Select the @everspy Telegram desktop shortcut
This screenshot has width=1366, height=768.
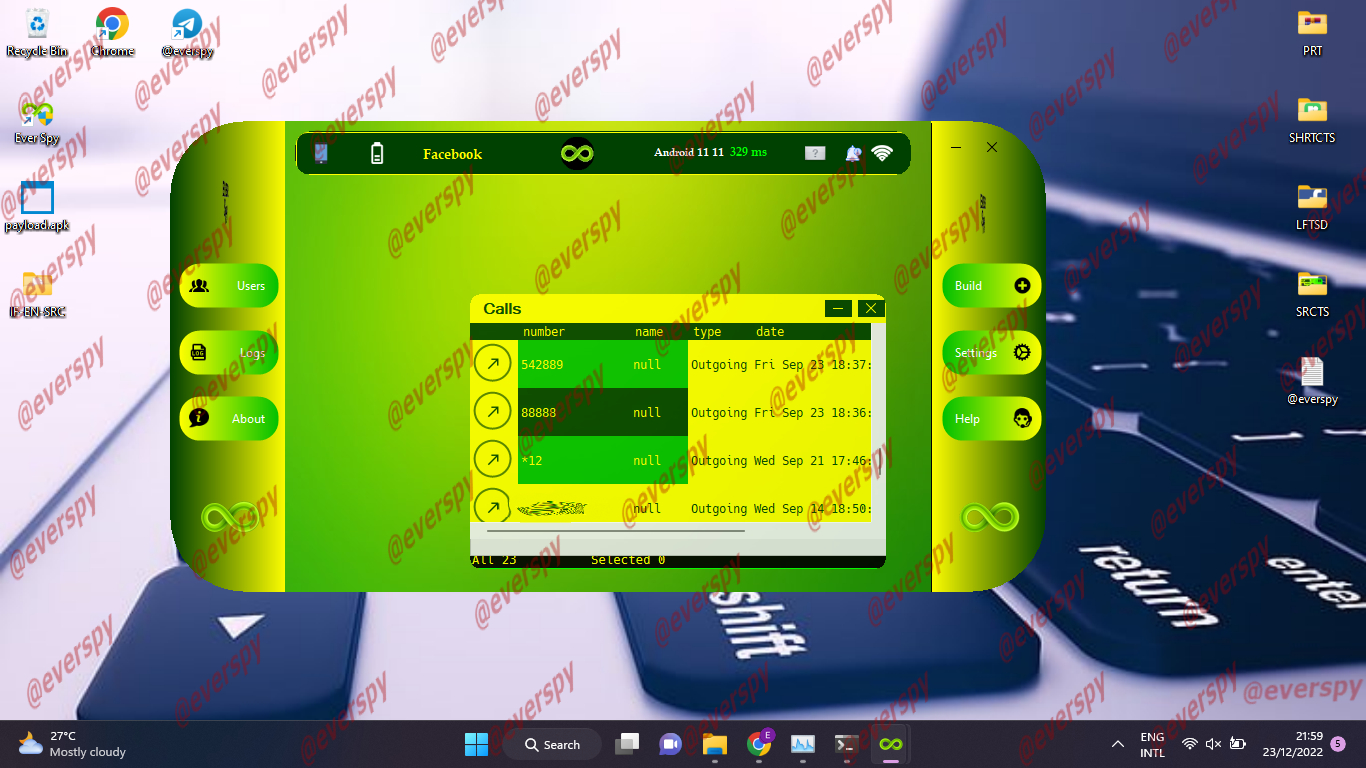pyautogui.click(x=187, y=32)
